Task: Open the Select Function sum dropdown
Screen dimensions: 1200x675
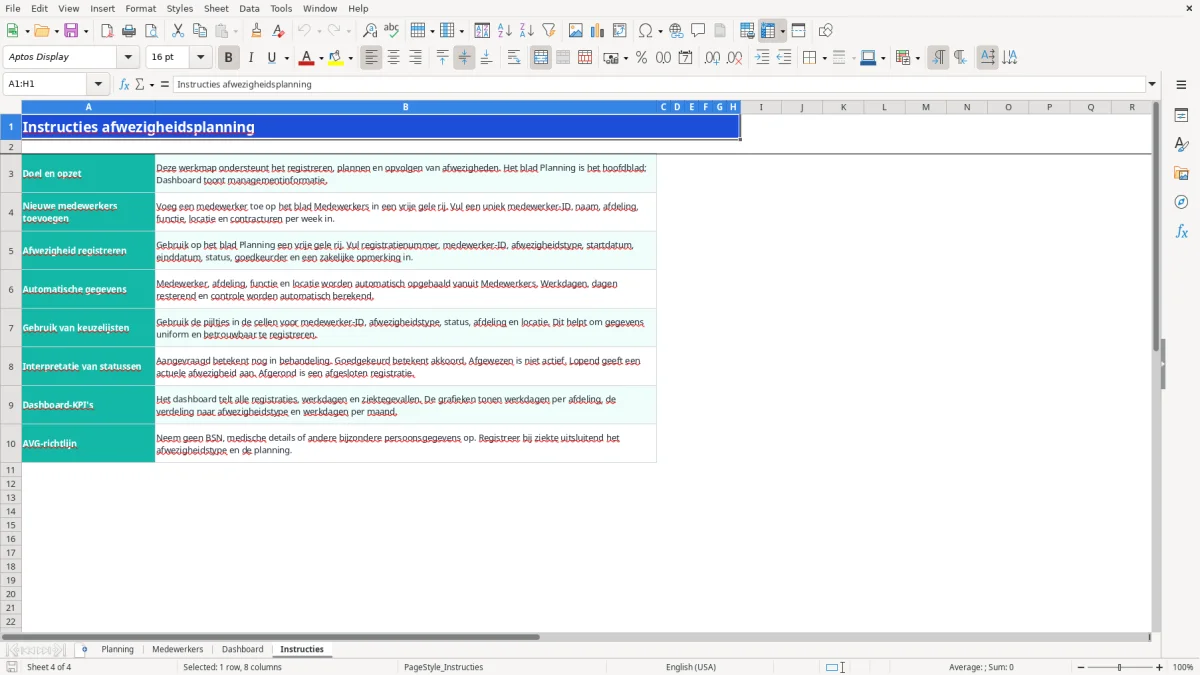Action: [x=152, y=85]
